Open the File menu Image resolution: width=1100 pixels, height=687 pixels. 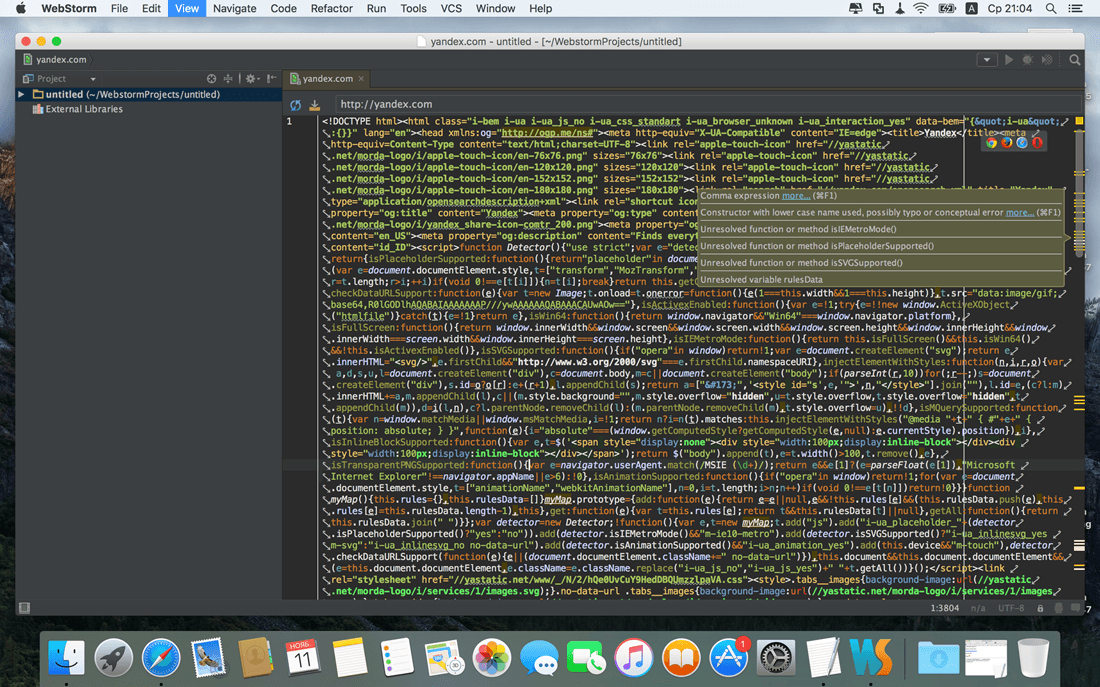[119, 8]
